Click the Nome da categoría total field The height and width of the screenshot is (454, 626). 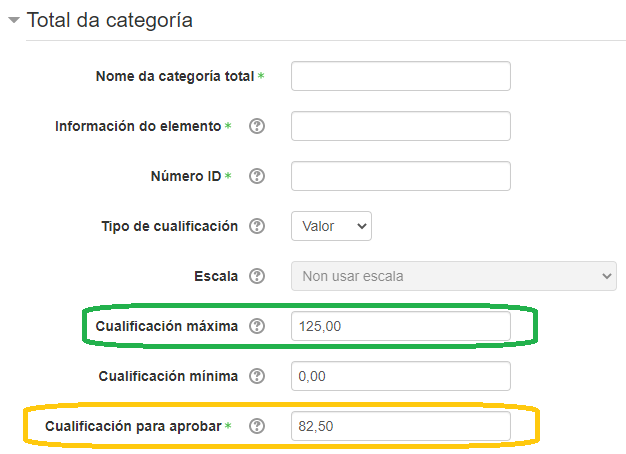400,76
